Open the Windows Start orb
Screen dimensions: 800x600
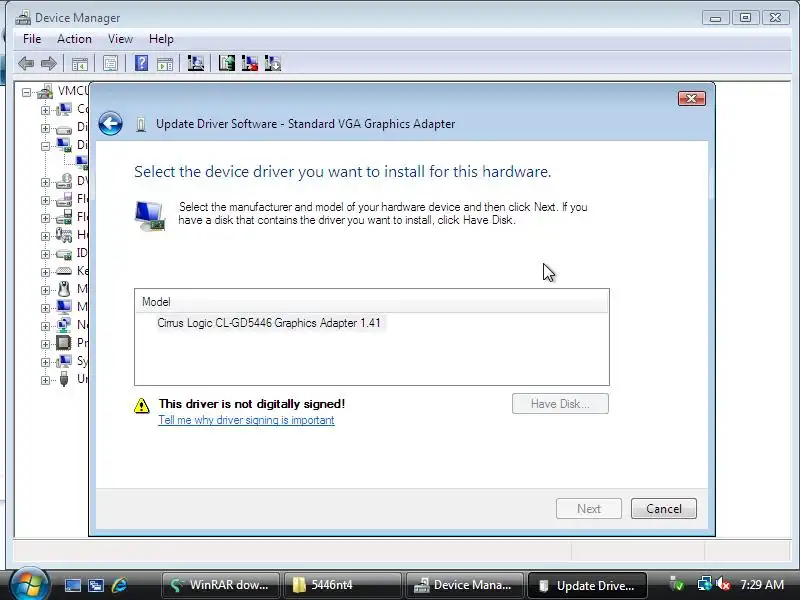click(x=29, y=584)
